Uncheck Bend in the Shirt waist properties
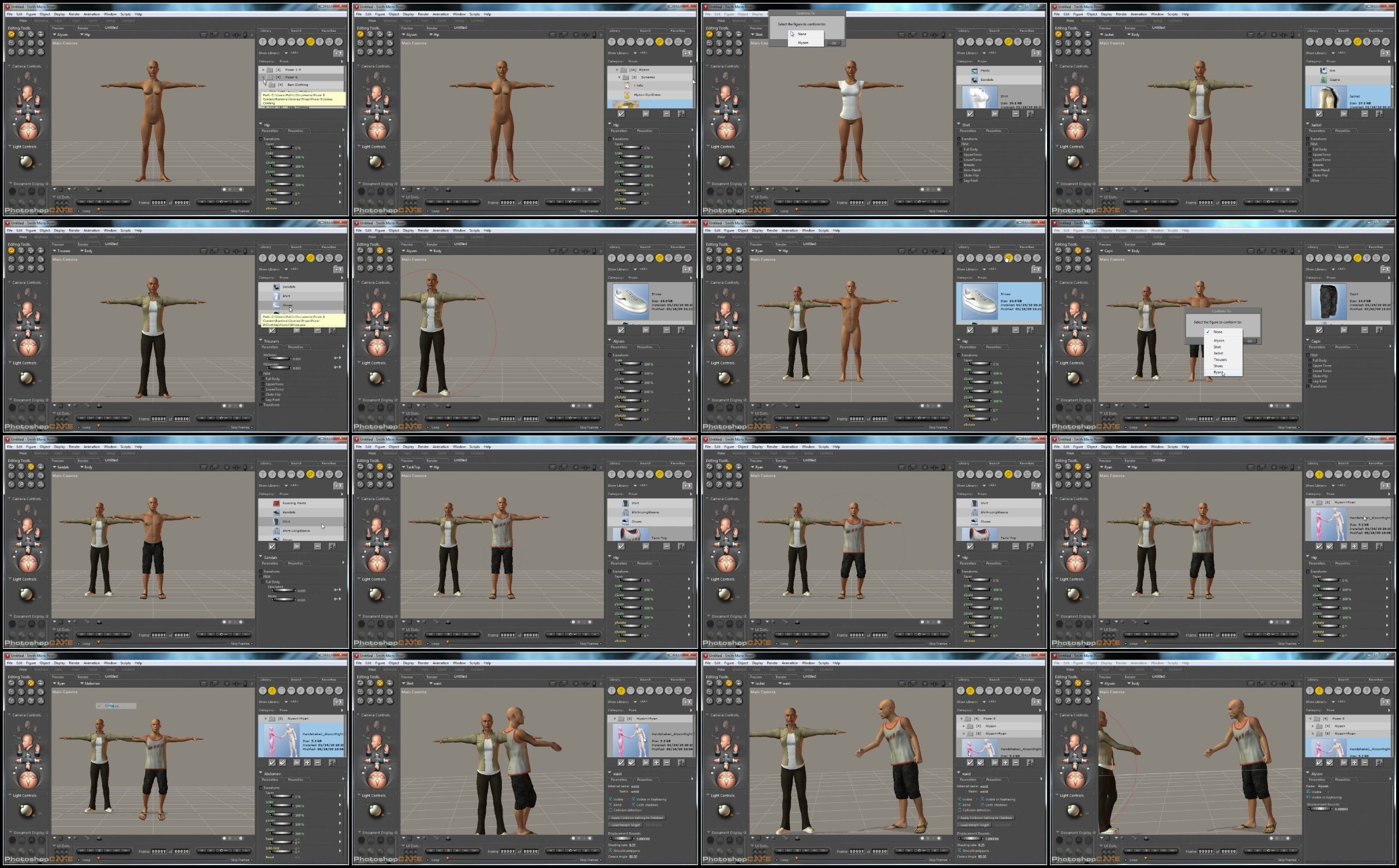1399x868 pixels. pos(610,805)
